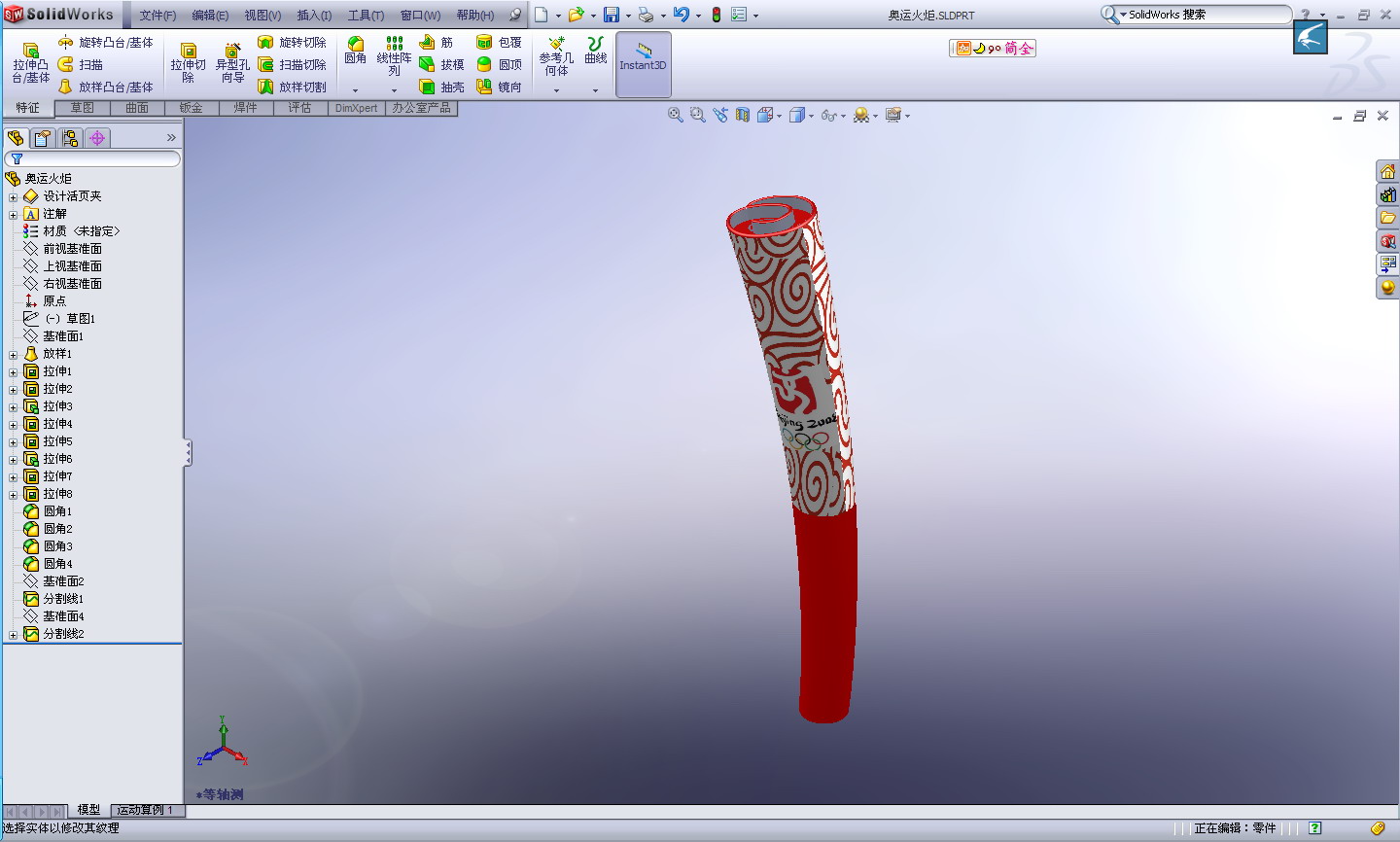Click the Save icon in the title toolbar
Viewport: 1400px width, 842px height.
click(x=612, y=15)
